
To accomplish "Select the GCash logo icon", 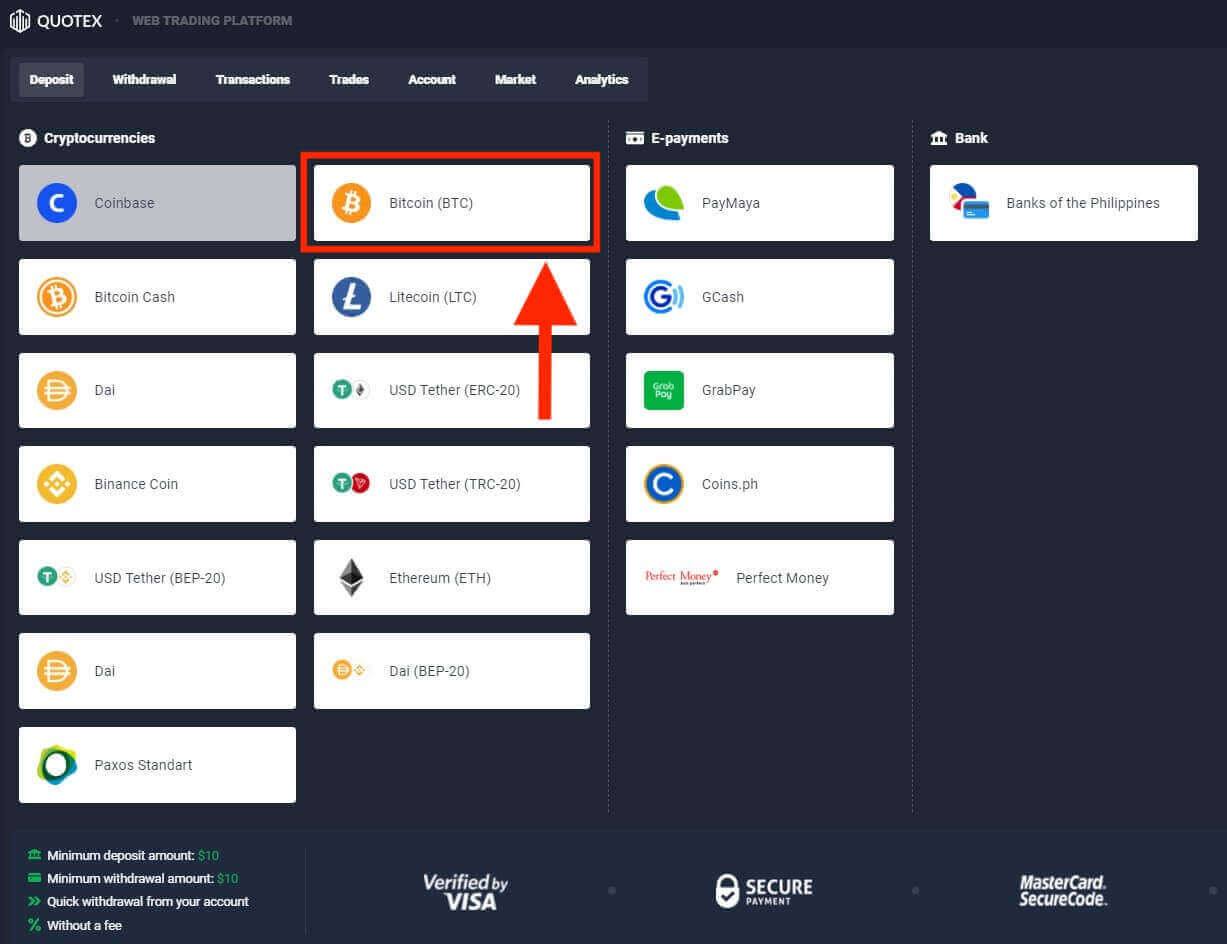I will click(663, 297).
